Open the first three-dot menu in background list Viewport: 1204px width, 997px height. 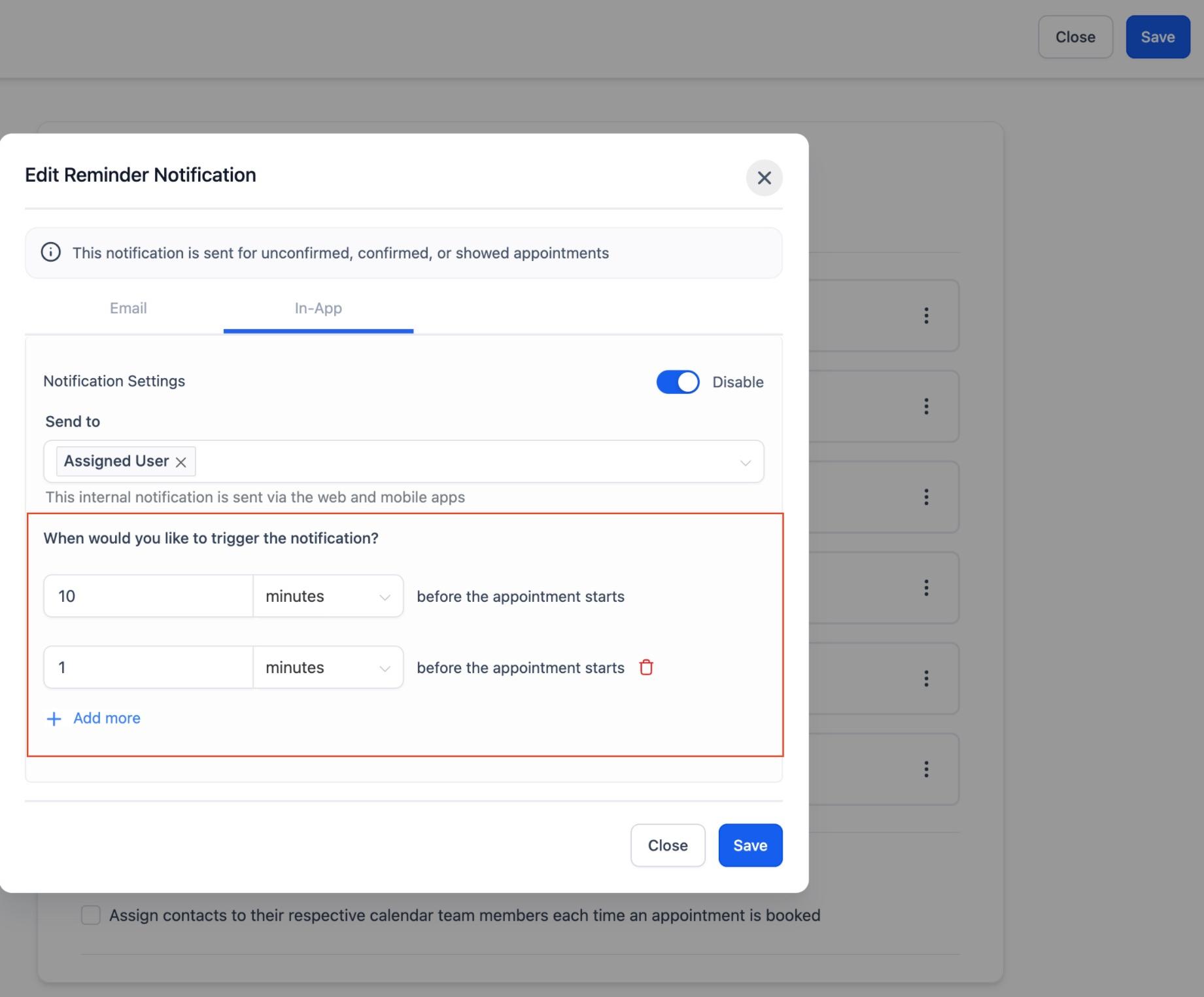(x=926, y=315)
